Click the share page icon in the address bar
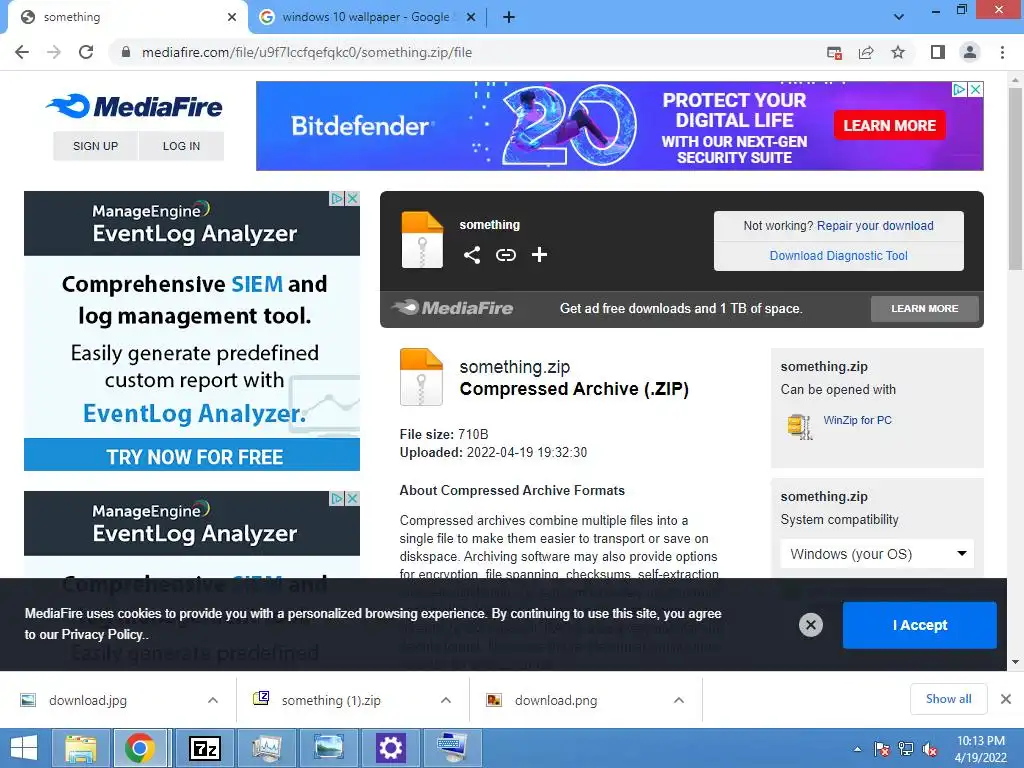Image resolution: width=1024 pixels, height=768 pixels. coord(866,52)
